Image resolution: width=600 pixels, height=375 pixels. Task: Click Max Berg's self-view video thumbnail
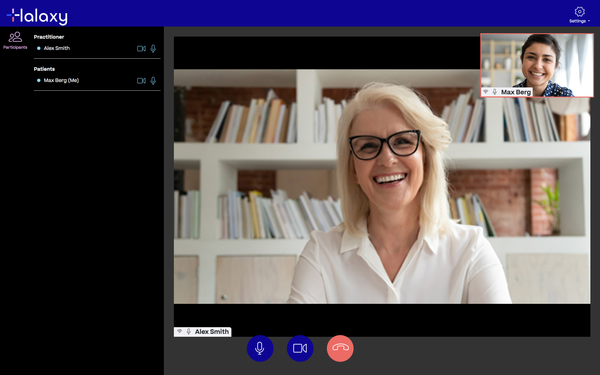(537, 65)
